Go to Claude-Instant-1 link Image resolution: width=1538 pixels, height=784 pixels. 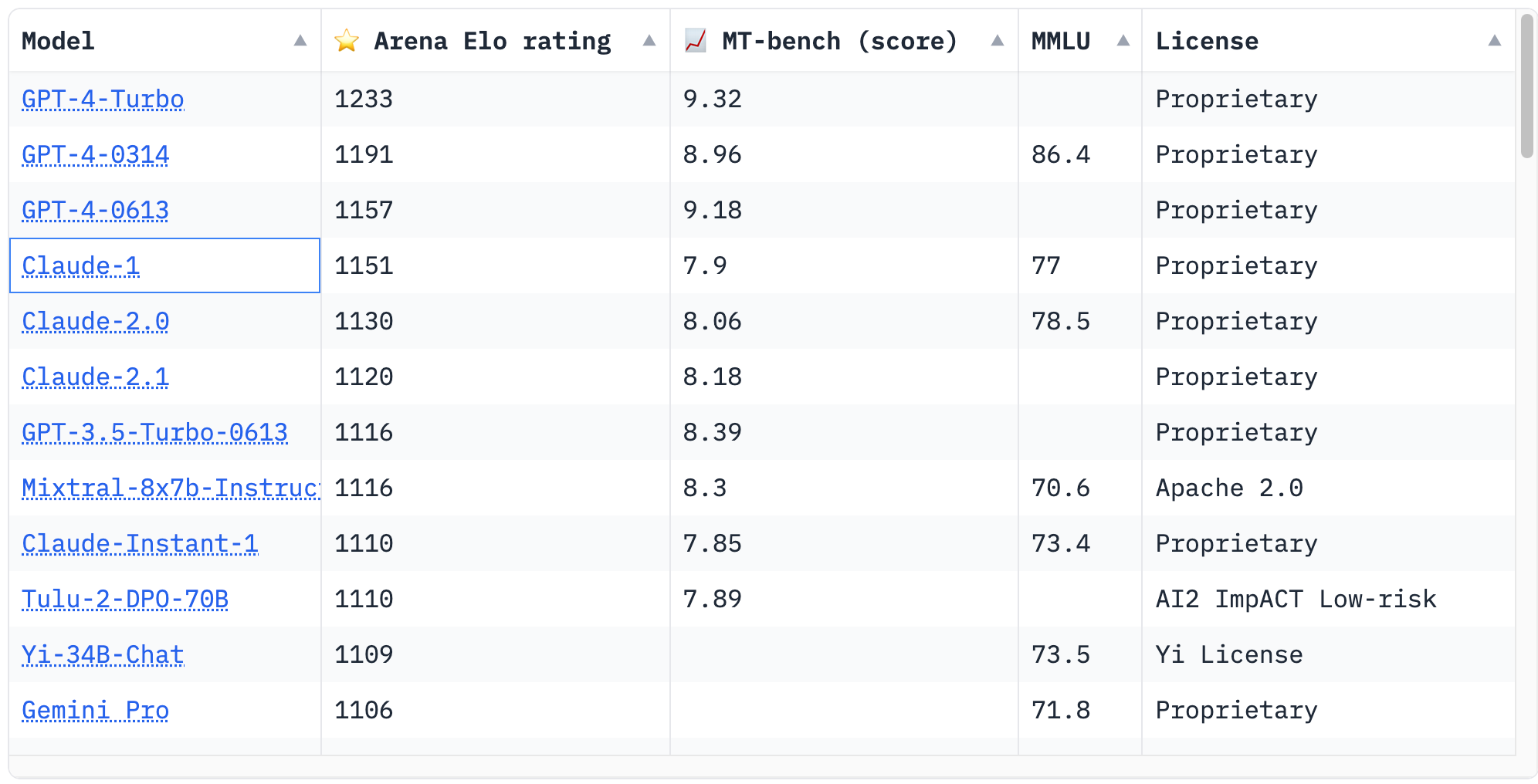pos(140,544)
